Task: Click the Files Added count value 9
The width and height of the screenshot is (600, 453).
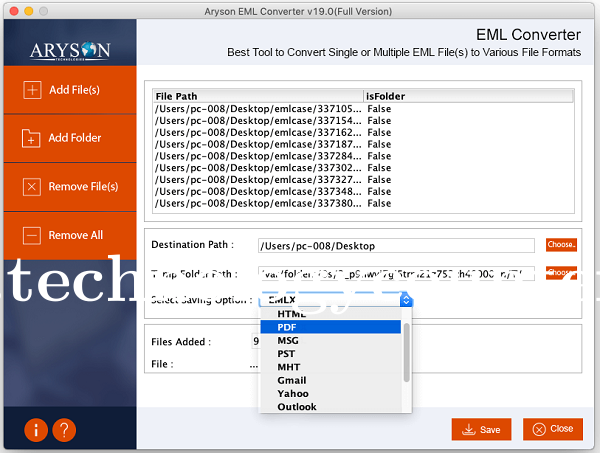Action: [256, 341]
